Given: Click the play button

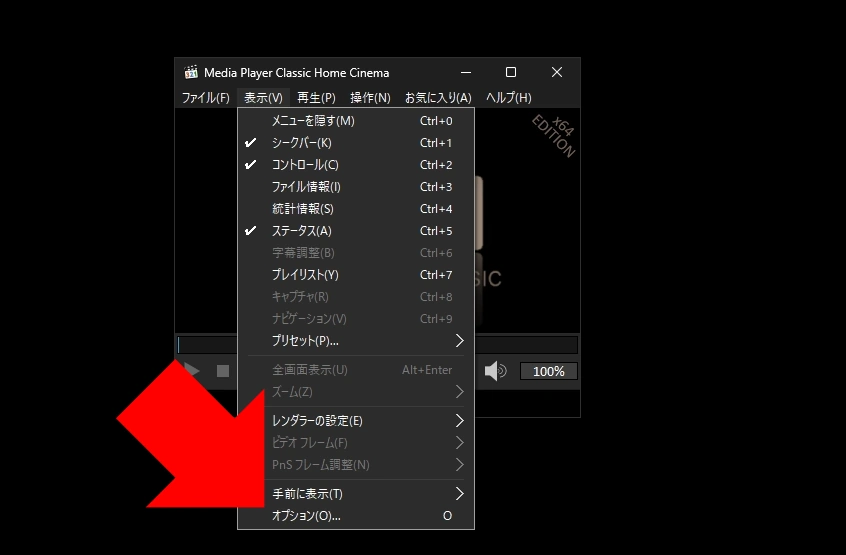Looking at the screenshot, I should 192,371.
